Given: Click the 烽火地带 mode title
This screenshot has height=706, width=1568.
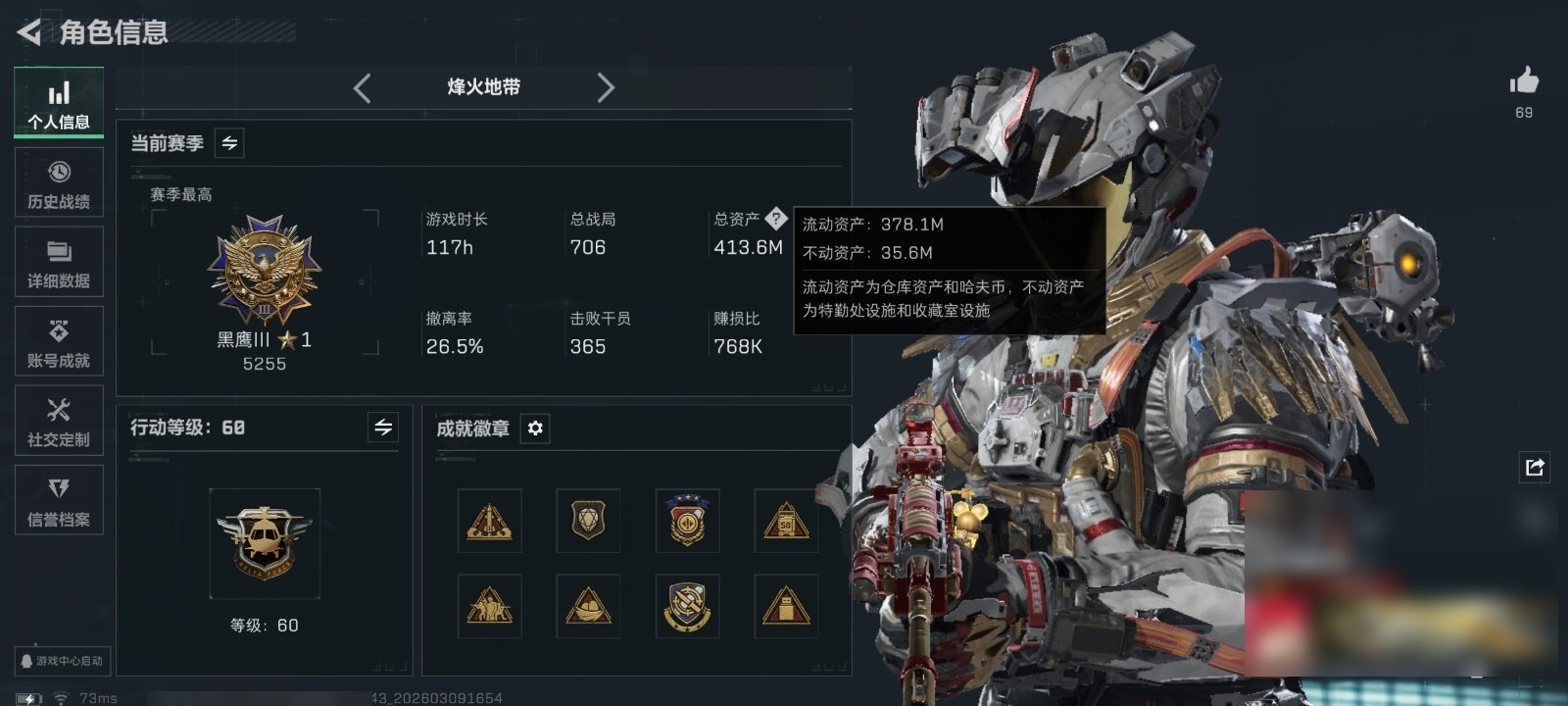Looking at the screenshot, I should pos(484,87).
